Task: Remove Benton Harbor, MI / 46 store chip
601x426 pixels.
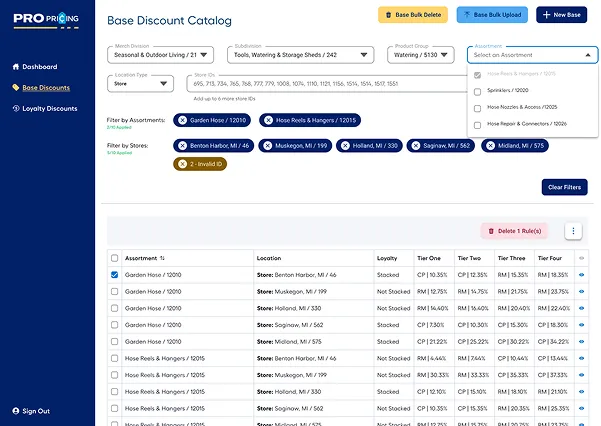Action: 182,146
